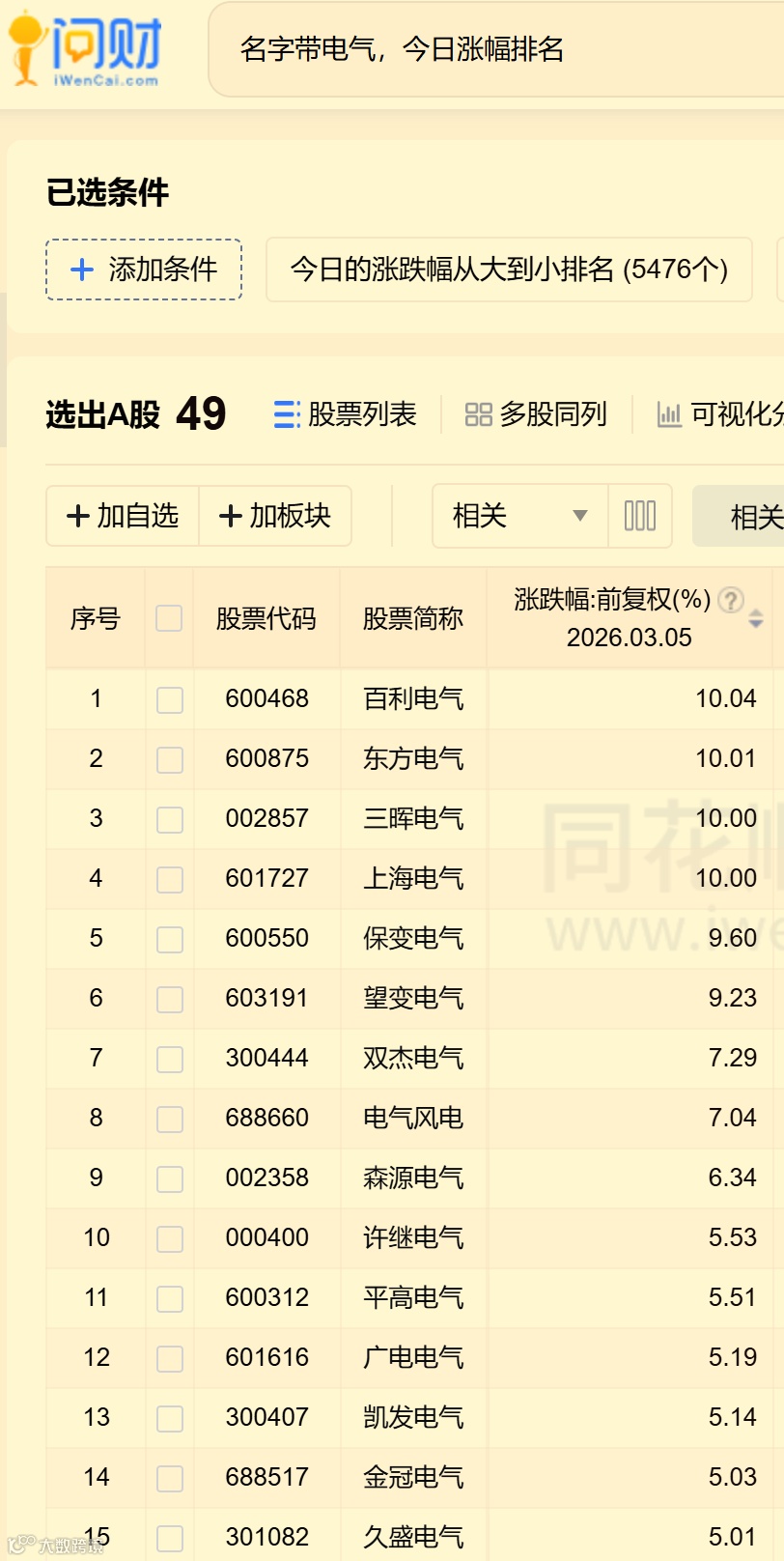784x1561 pixels.
Task: Toggle the select-all checkbox in header
Action: tap(169, 618)
